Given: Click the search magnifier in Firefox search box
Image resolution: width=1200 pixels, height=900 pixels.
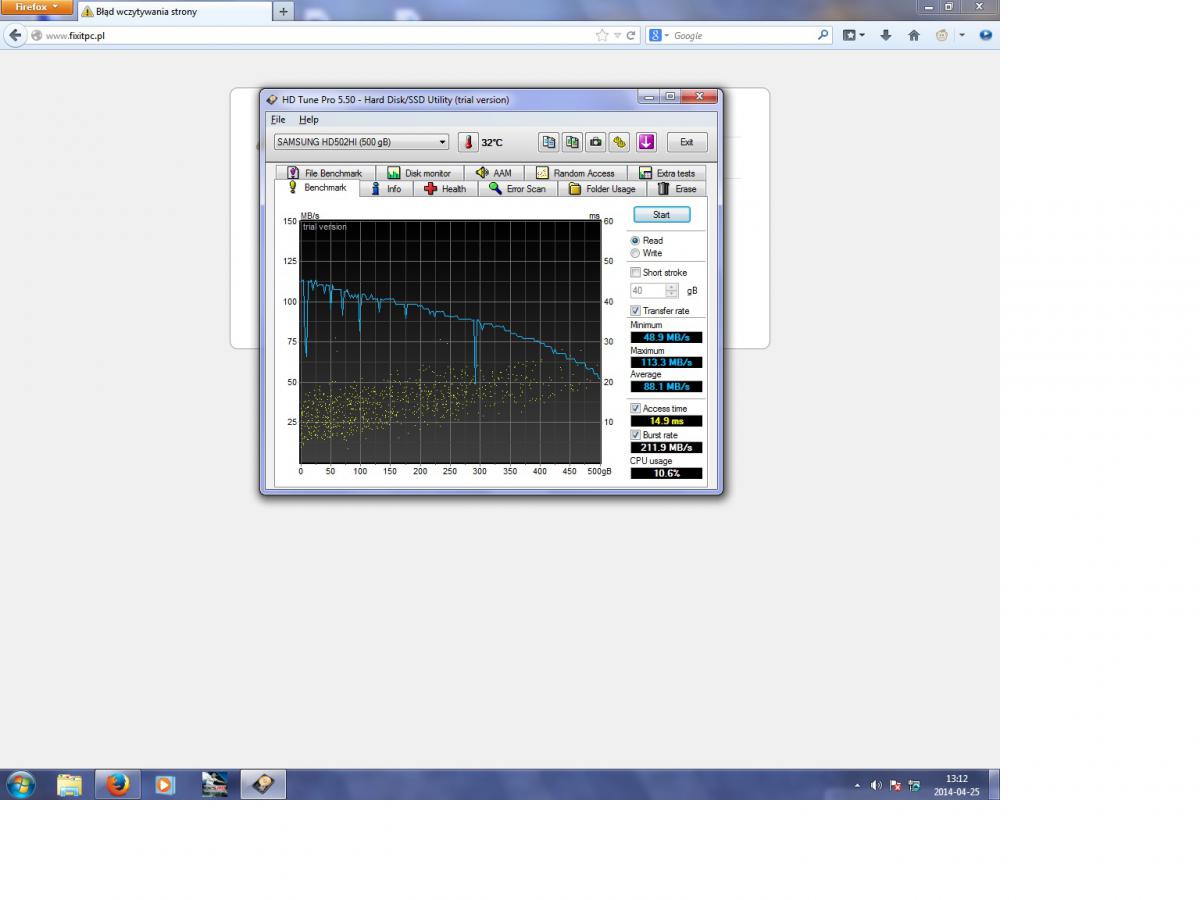Looking at the screenshot, I should click(x=823, y=35).
